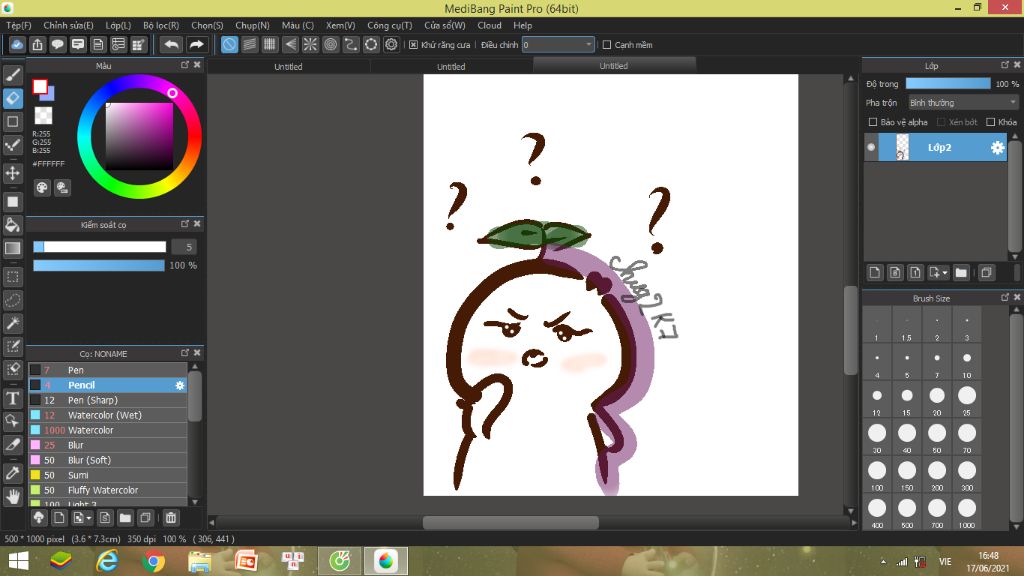
Task: Click the transparent color swatch
Action: 43,116
